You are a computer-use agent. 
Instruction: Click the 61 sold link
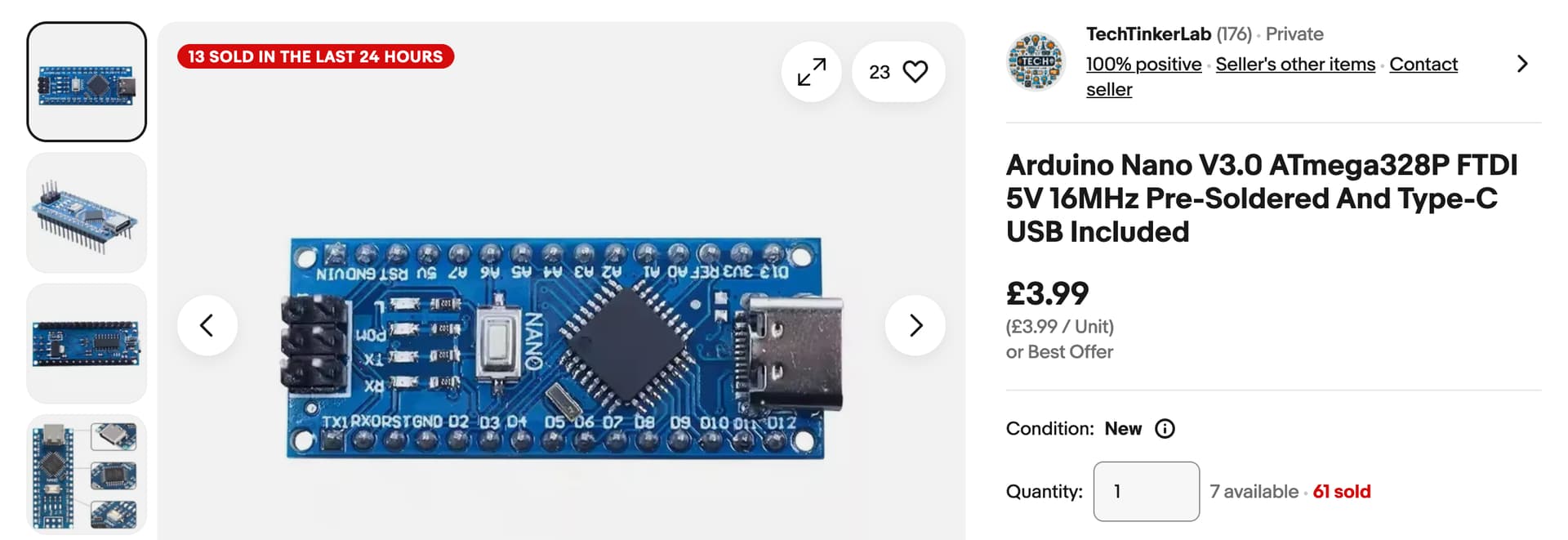[1342, 492]
